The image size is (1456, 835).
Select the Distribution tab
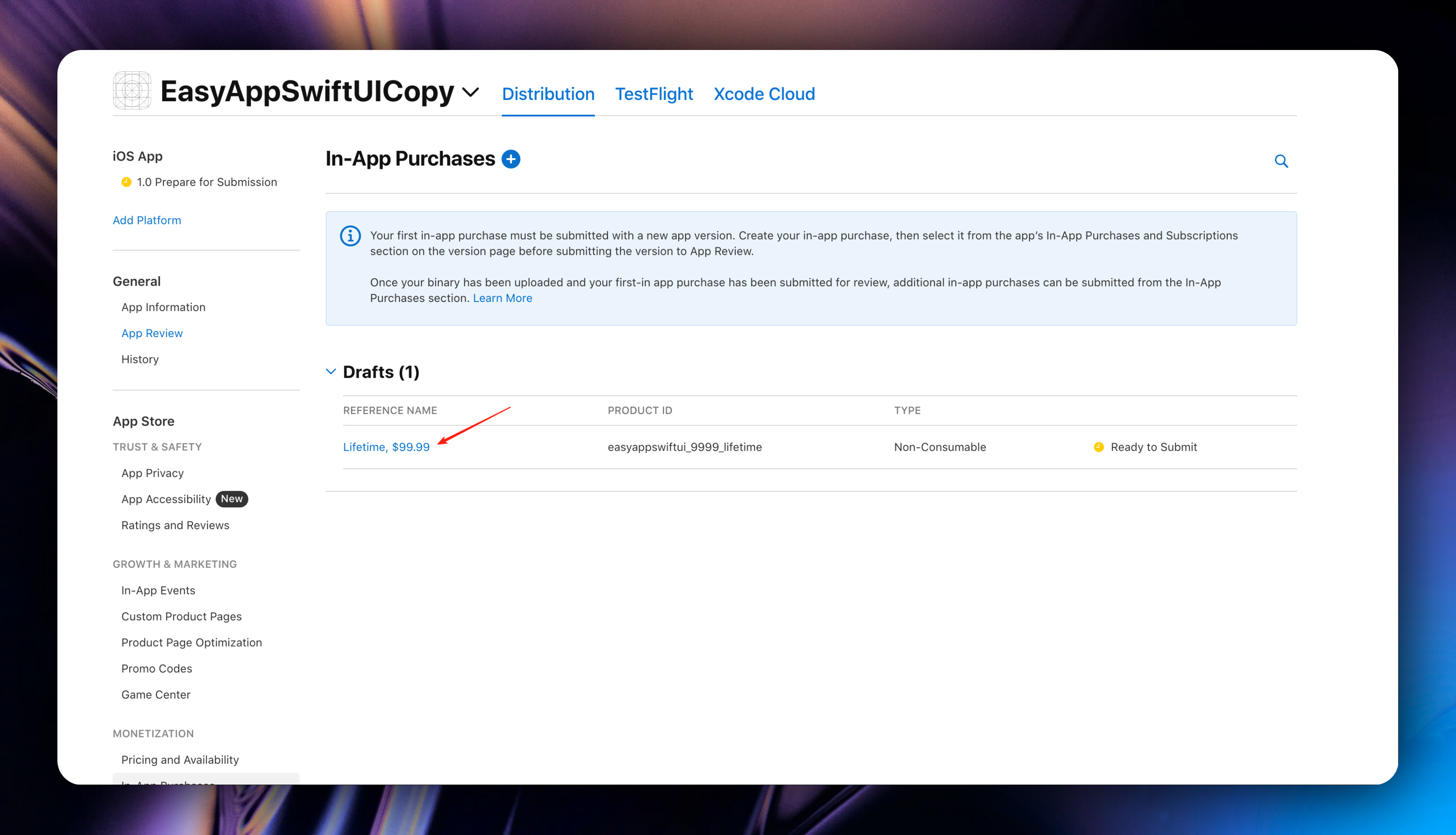(548, 94)
